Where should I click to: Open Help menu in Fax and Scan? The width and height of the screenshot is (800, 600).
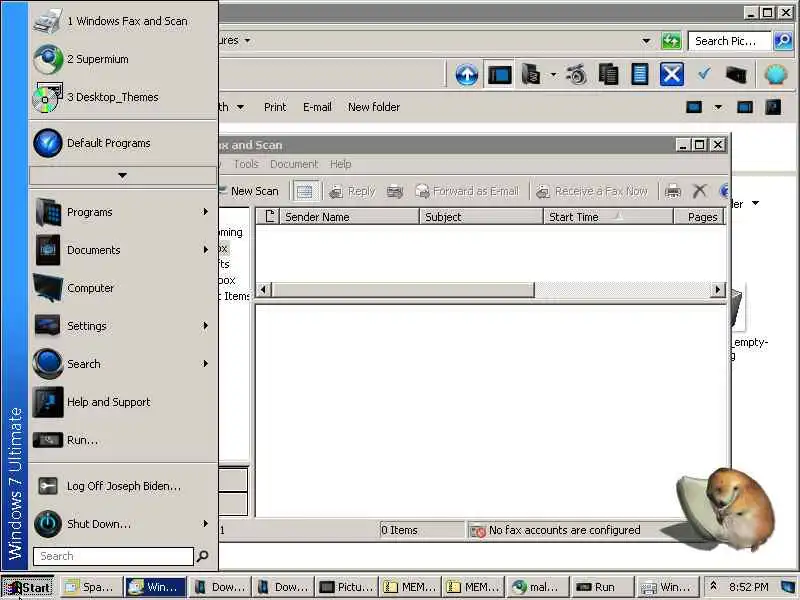pos(340,164)
